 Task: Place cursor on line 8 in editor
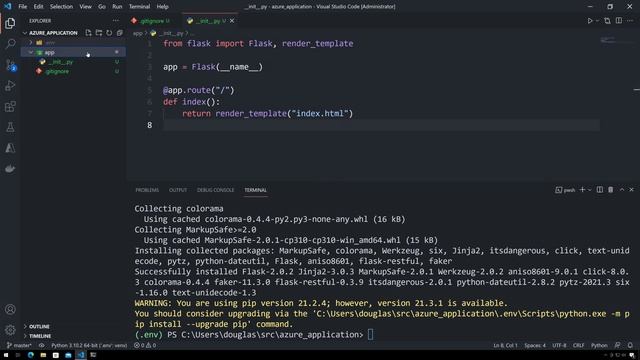pos(380,125)
